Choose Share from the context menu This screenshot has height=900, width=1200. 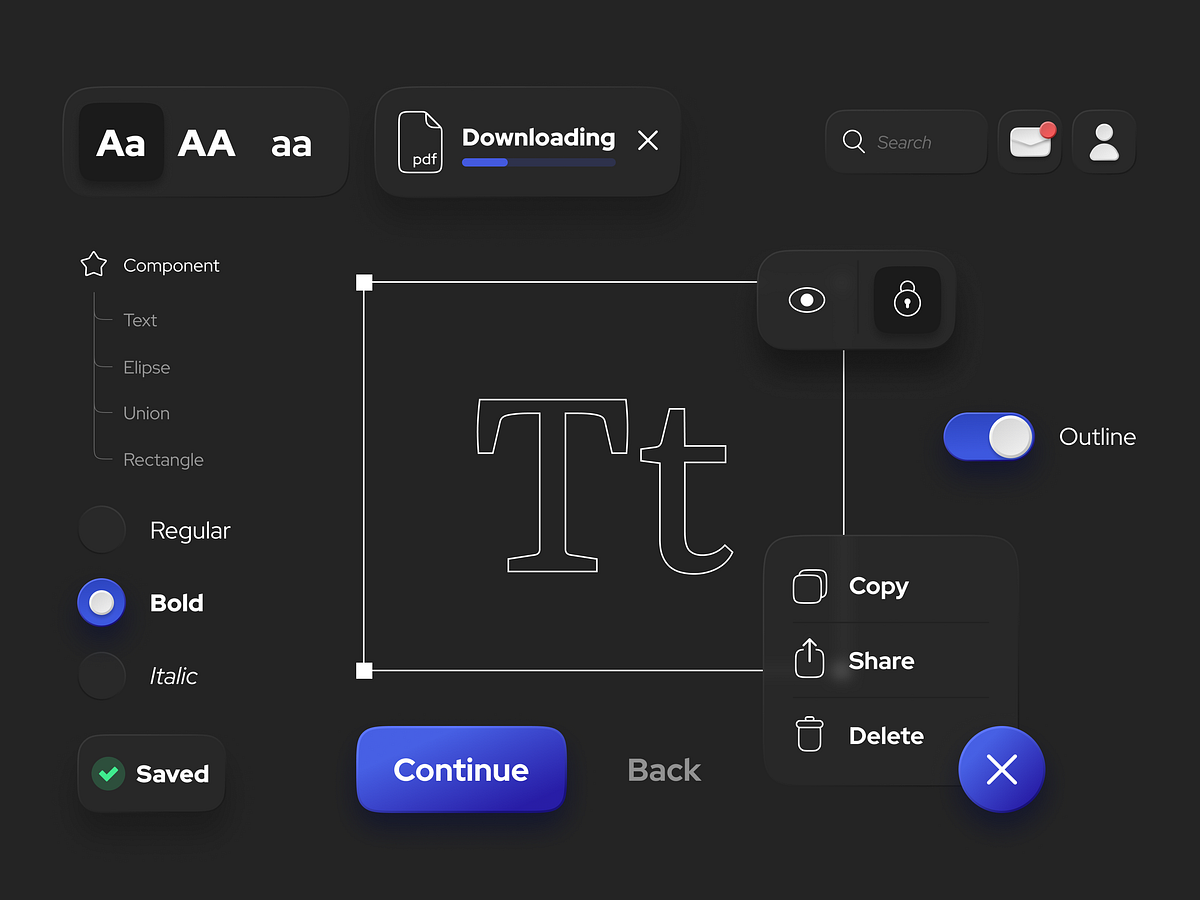[x=881, y=660]
